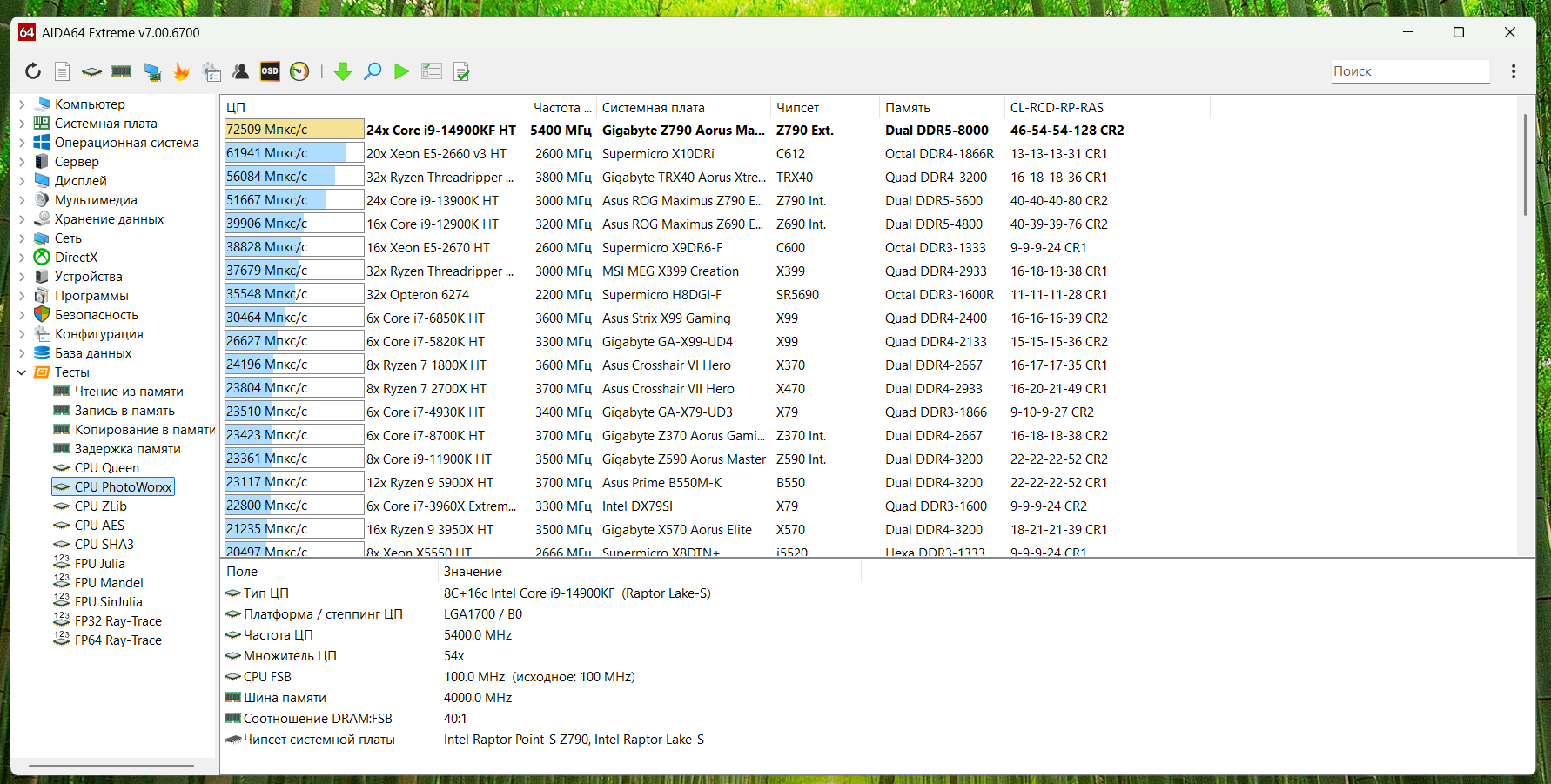Open the Report document icon
This screenshot has width=1551, height=784.
[62, 71]
